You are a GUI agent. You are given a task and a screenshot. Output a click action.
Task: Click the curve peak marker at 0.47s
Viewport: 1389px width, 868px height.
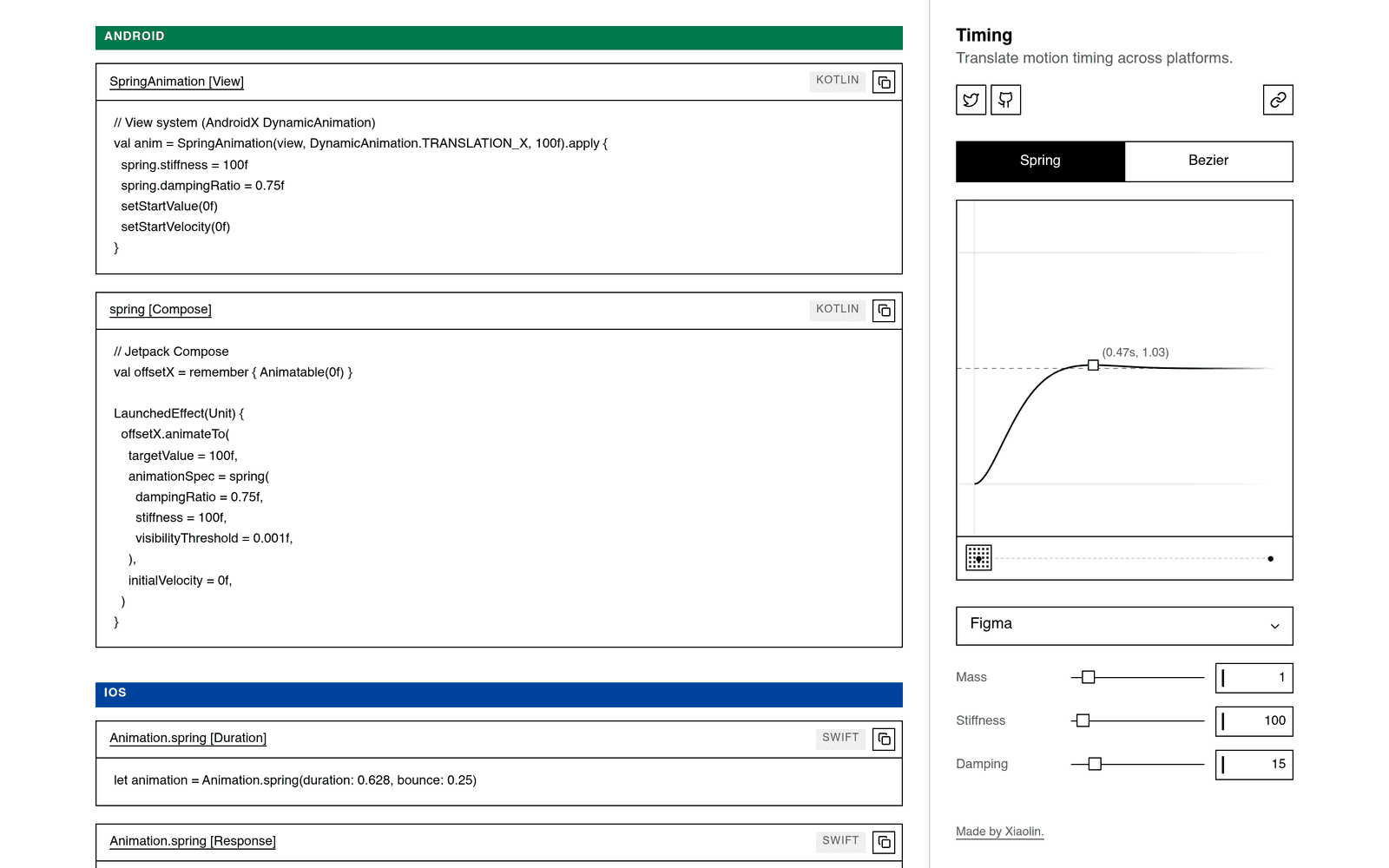[1093, 365]
